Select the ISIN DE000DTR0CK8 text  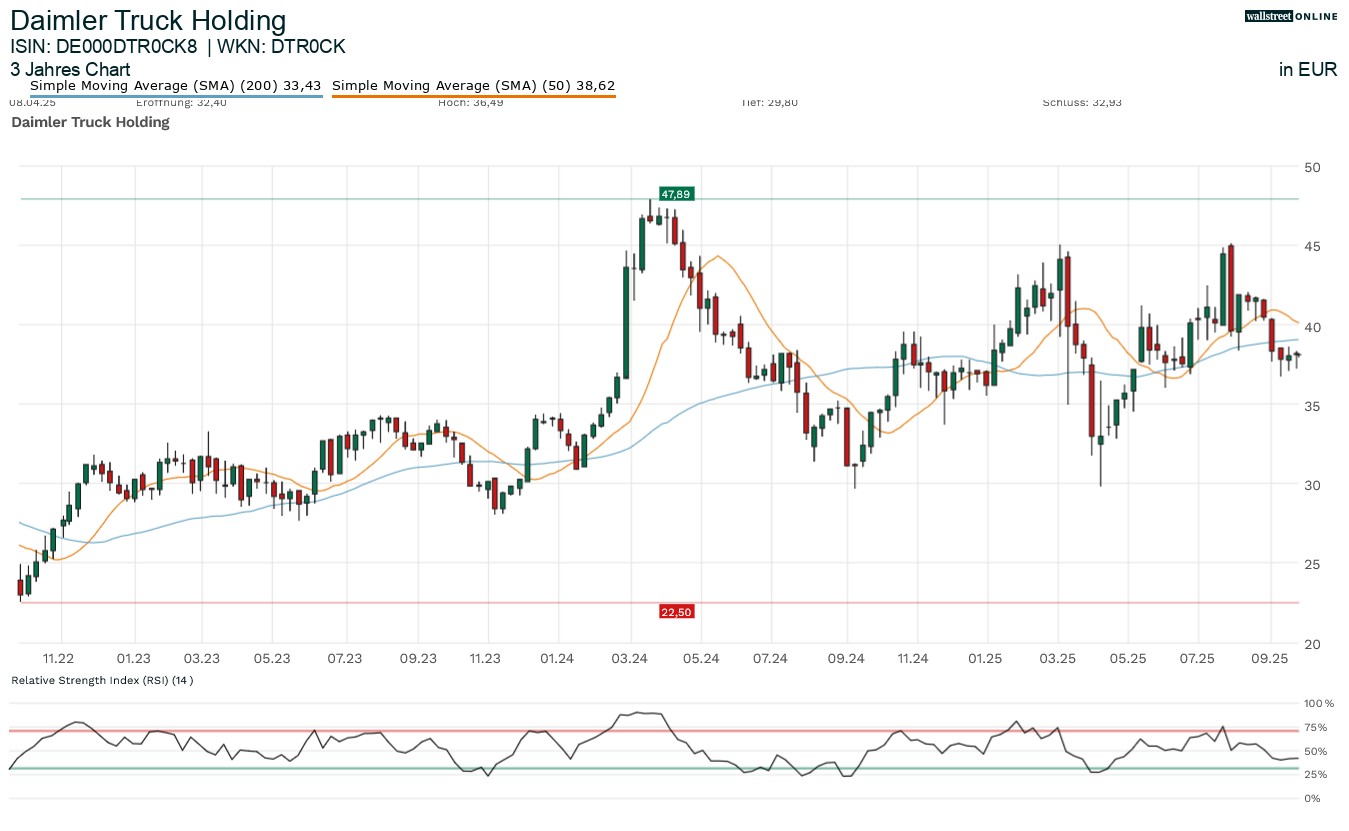click(104, 47)
